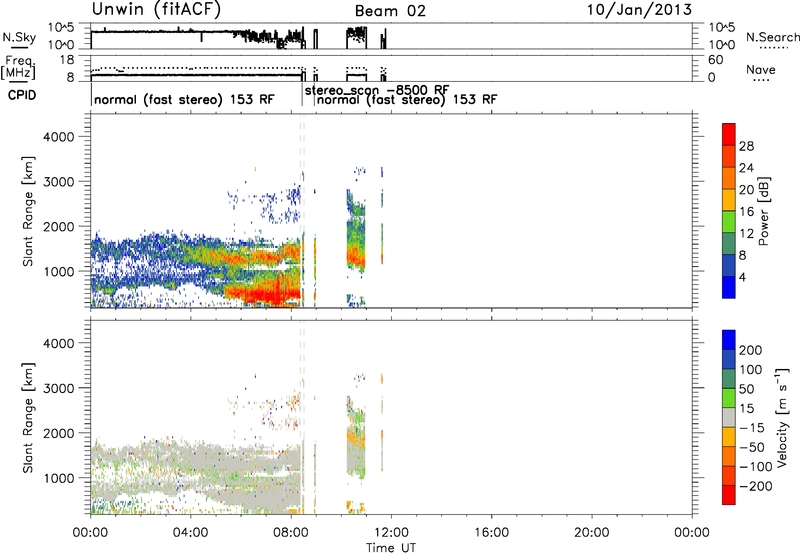Click the "Beam 02" heading
The image size is (800, 554).
point(390,11)
